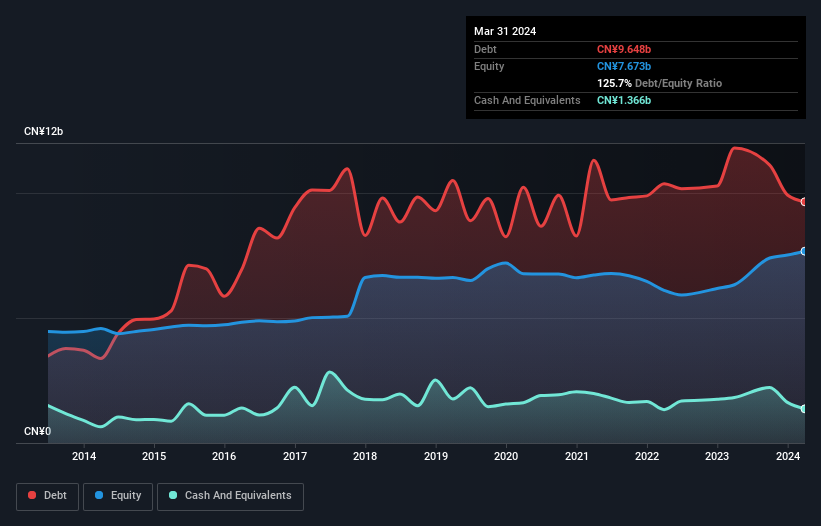The width and height of the screenshot is (821, 526).
Task: Click the 2024 x-axis label
Action: [787, 456]
